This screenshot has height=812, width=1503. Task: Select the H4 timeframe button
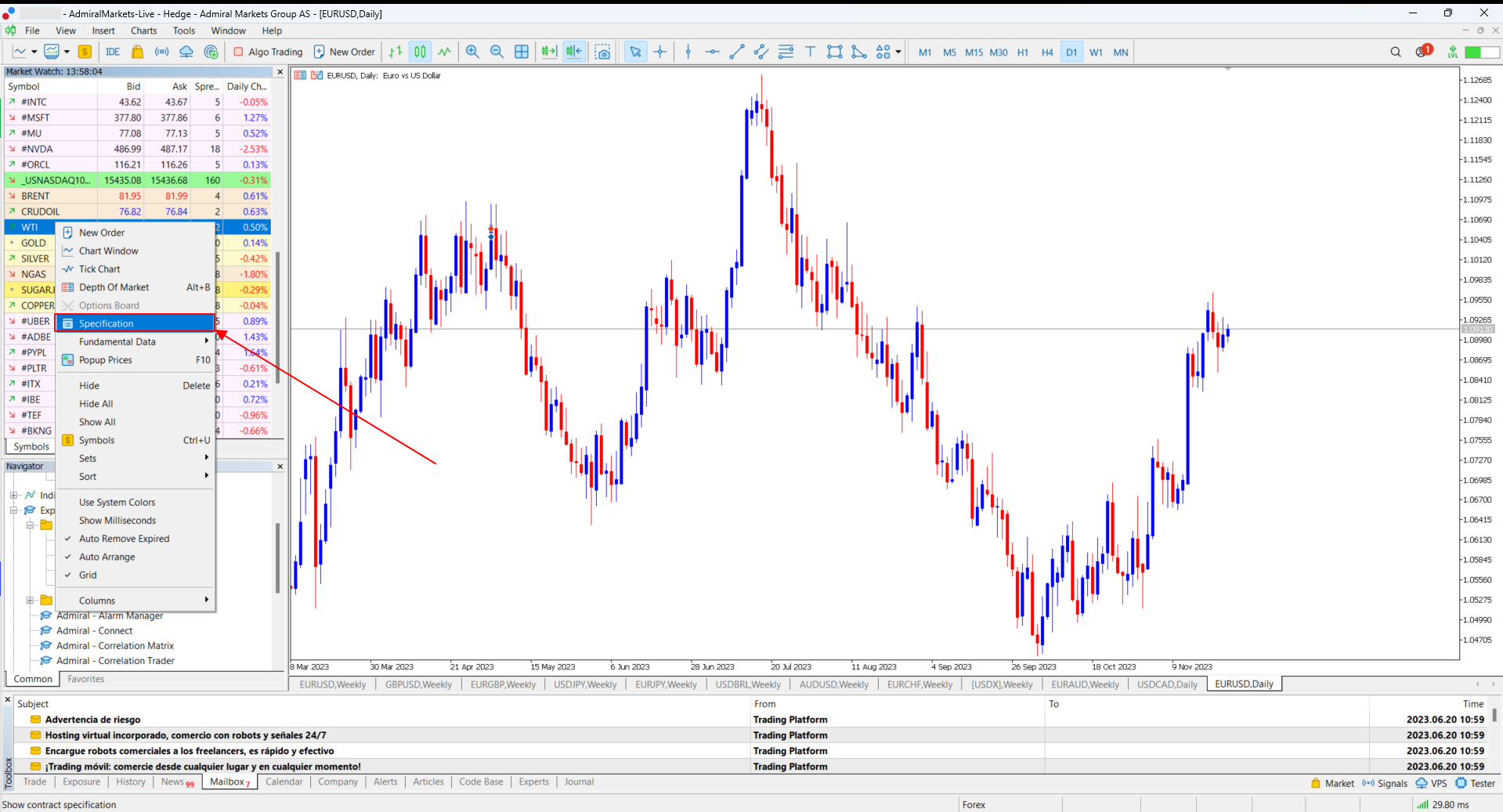pos(1047,52)
